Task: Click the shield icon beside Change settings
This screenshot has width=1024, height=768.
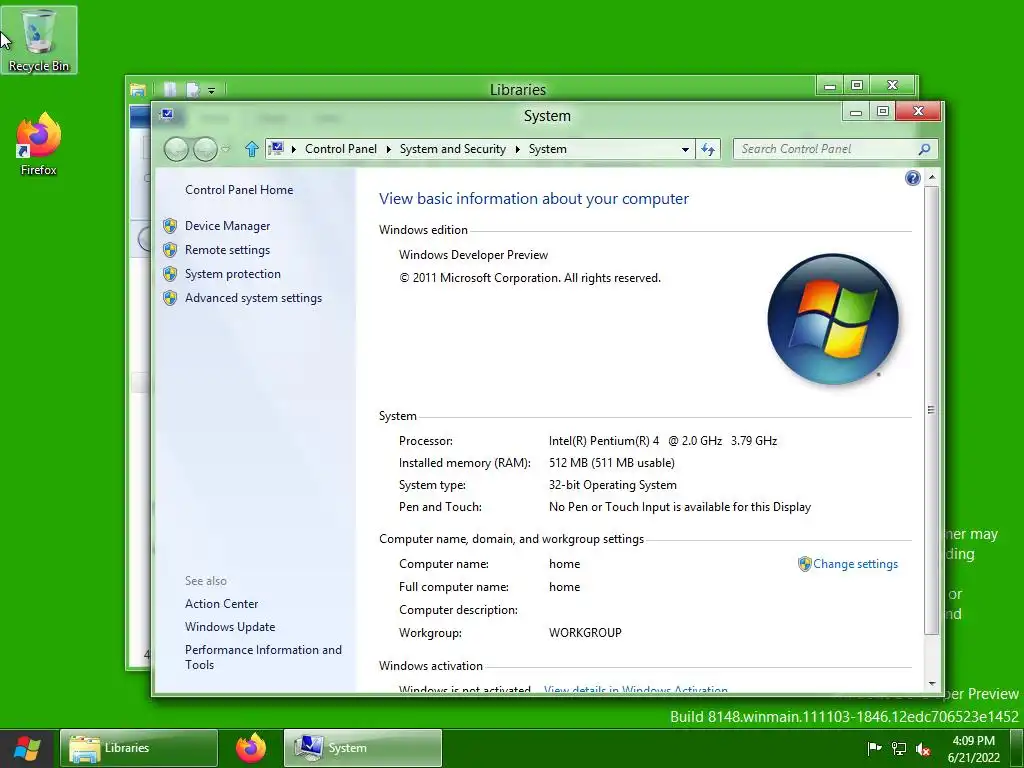Action: point(805,564)
